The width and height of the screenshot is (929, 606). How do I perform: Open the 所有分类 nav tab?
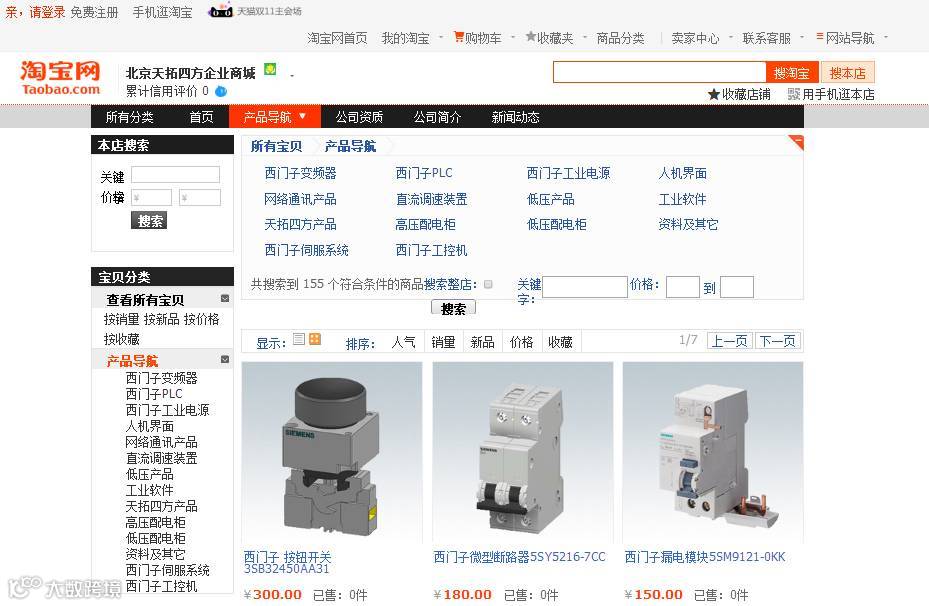[129, 117]
